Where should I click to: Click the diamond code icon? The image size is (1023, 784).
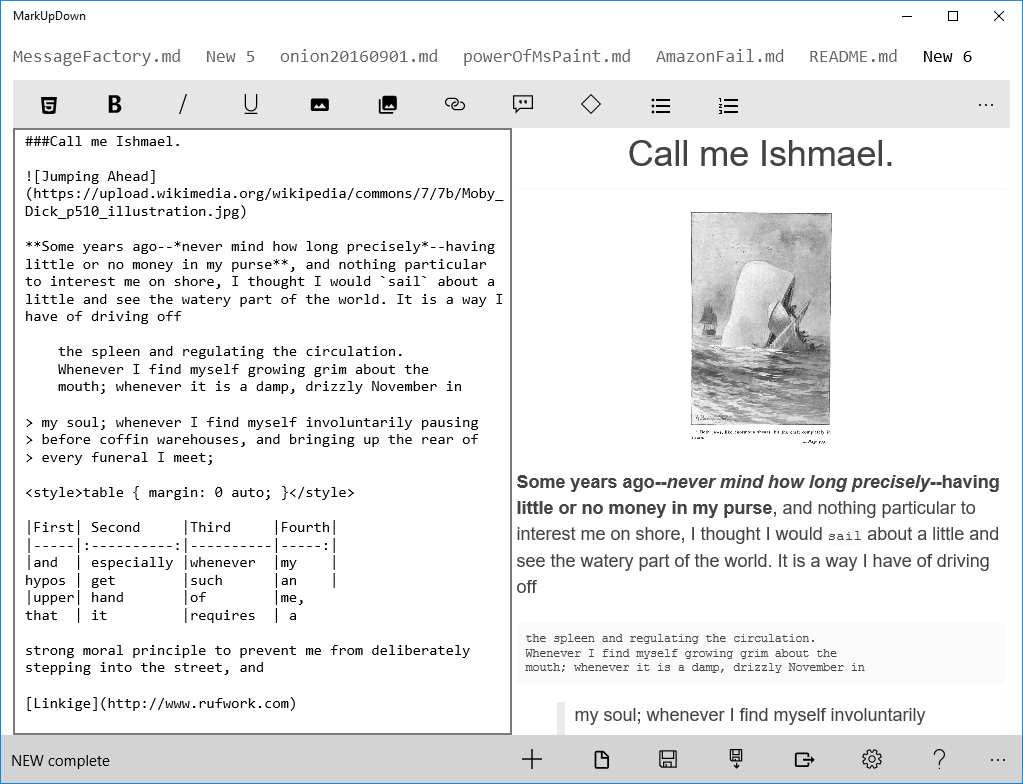591,104
